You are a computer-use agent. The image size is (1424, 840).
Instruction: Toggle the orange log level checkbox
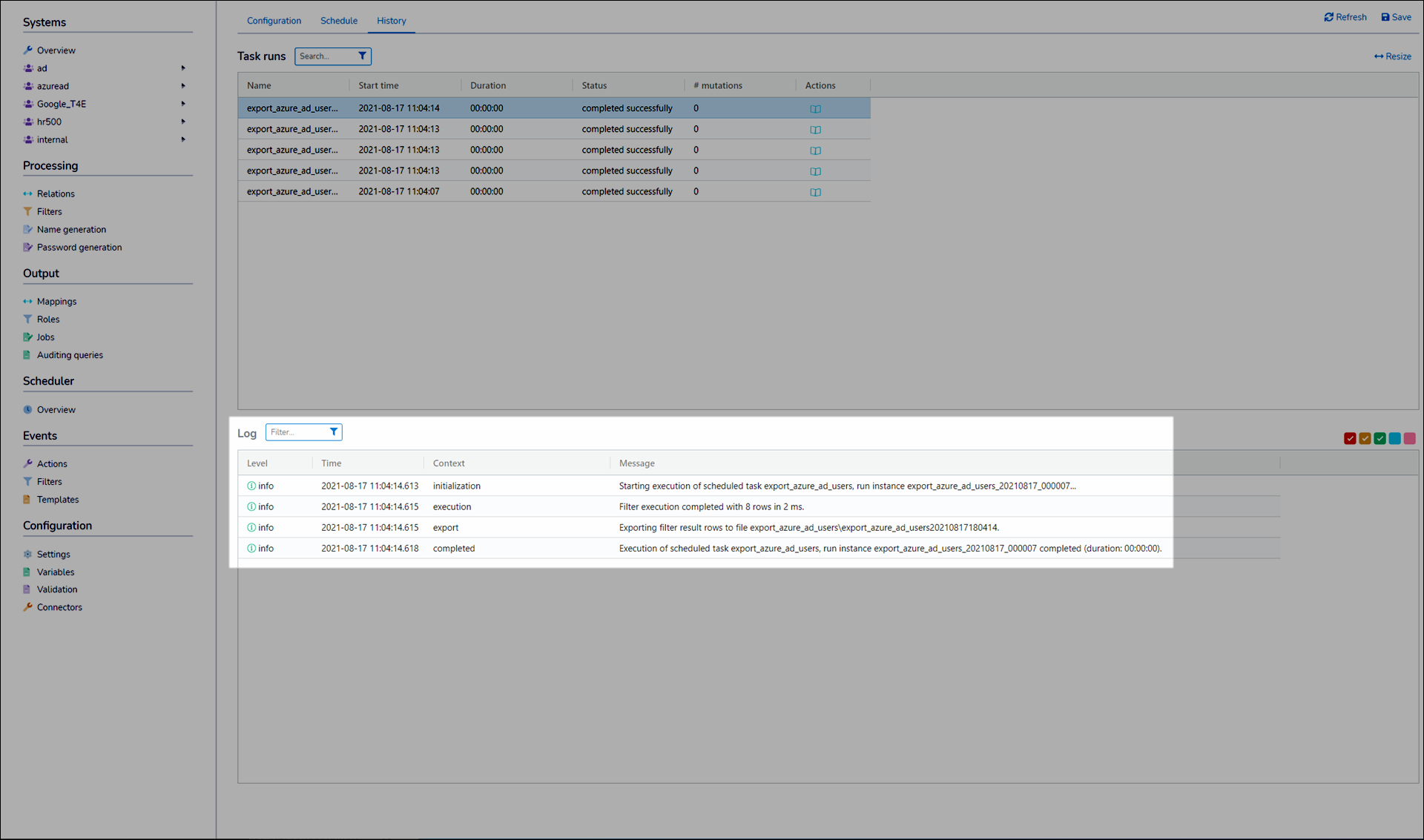click(x=1365, y=439)
